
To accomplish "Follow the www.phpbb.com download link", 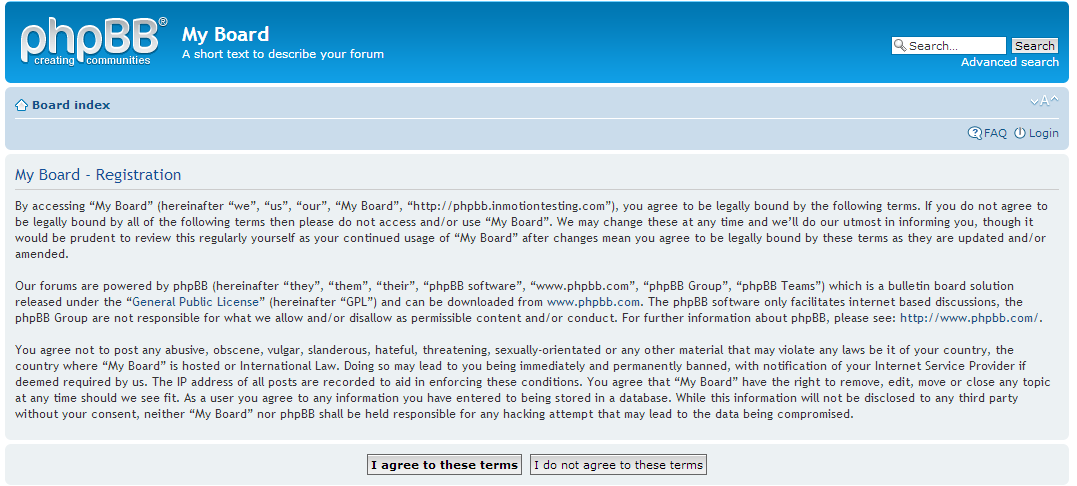I will (x=593, y=302).
